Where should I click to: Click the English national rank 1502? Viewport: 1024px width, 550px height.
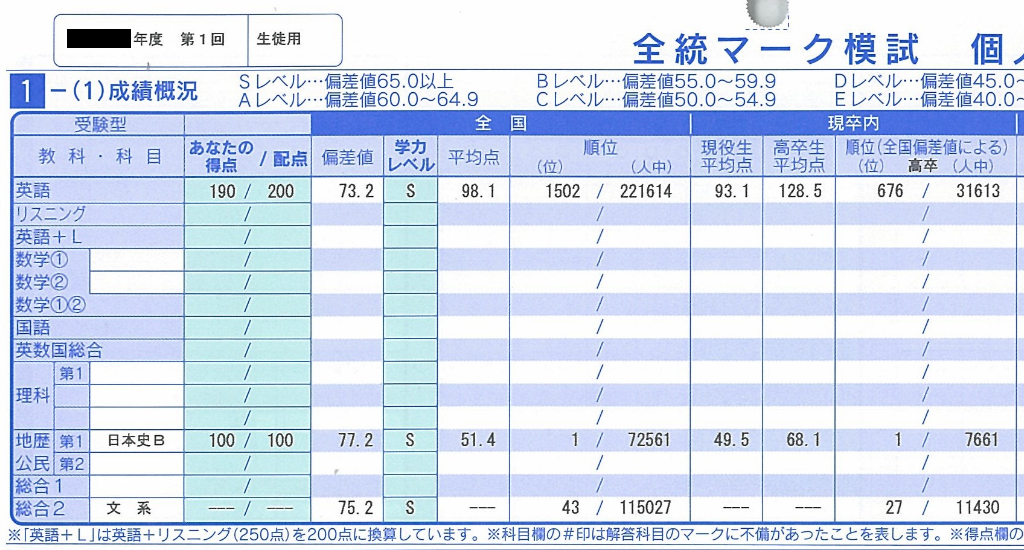pyautogui.click(x=563, y=191)
